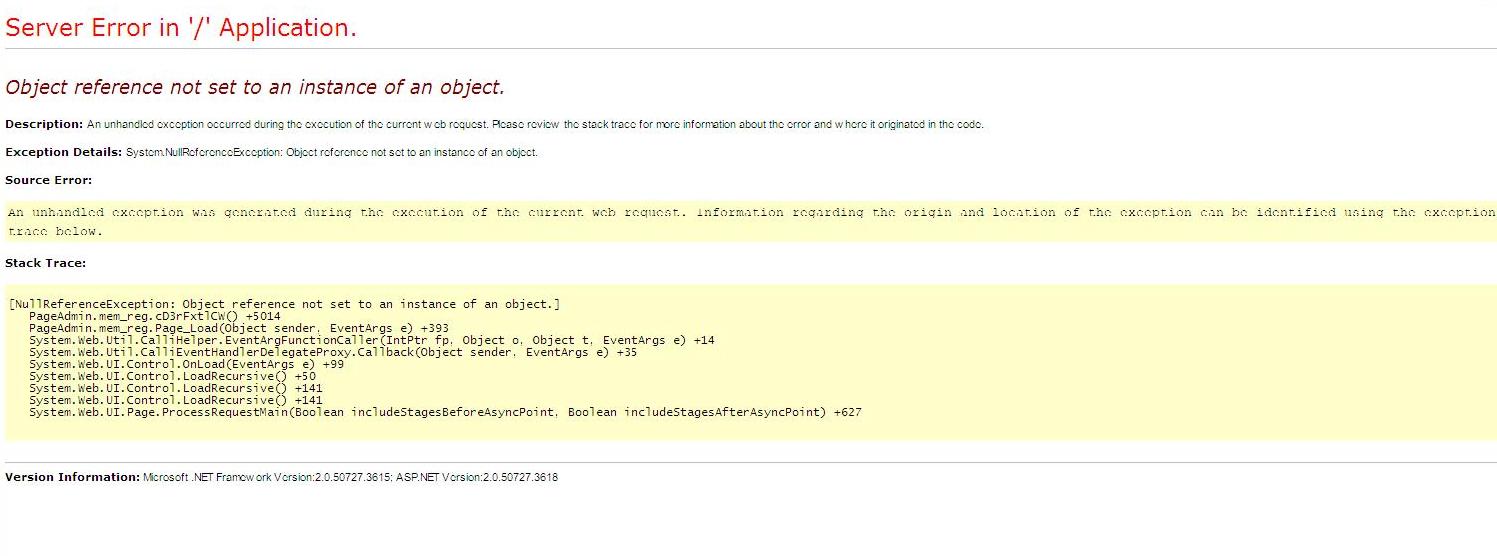Click the 'System.Web.UI.Control.OnLoad' stack line
The height and width of the screenshot is (556, 1497).
tap(186, 364)
